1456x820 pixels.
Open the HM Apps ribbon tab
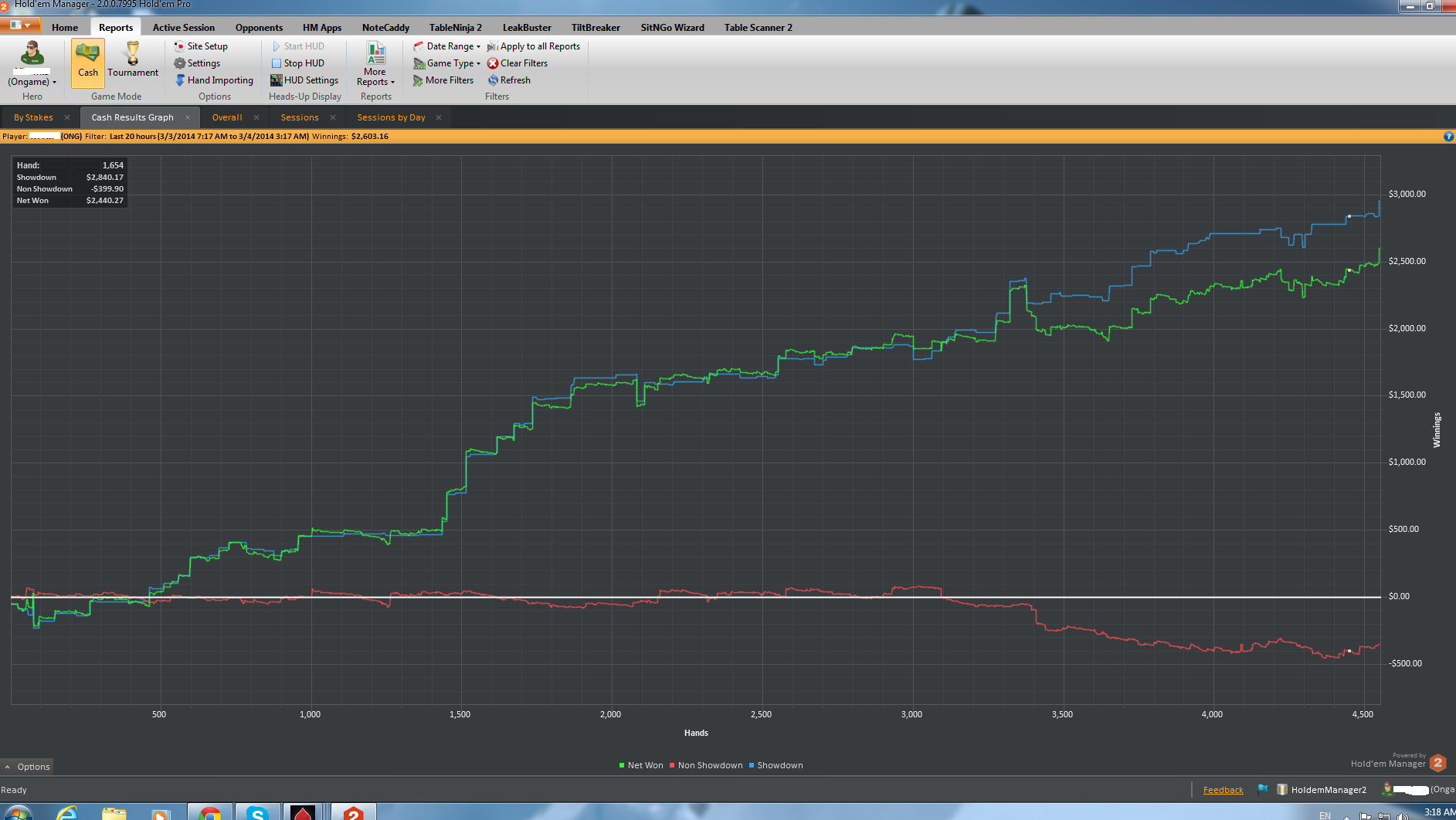(322, 28)
